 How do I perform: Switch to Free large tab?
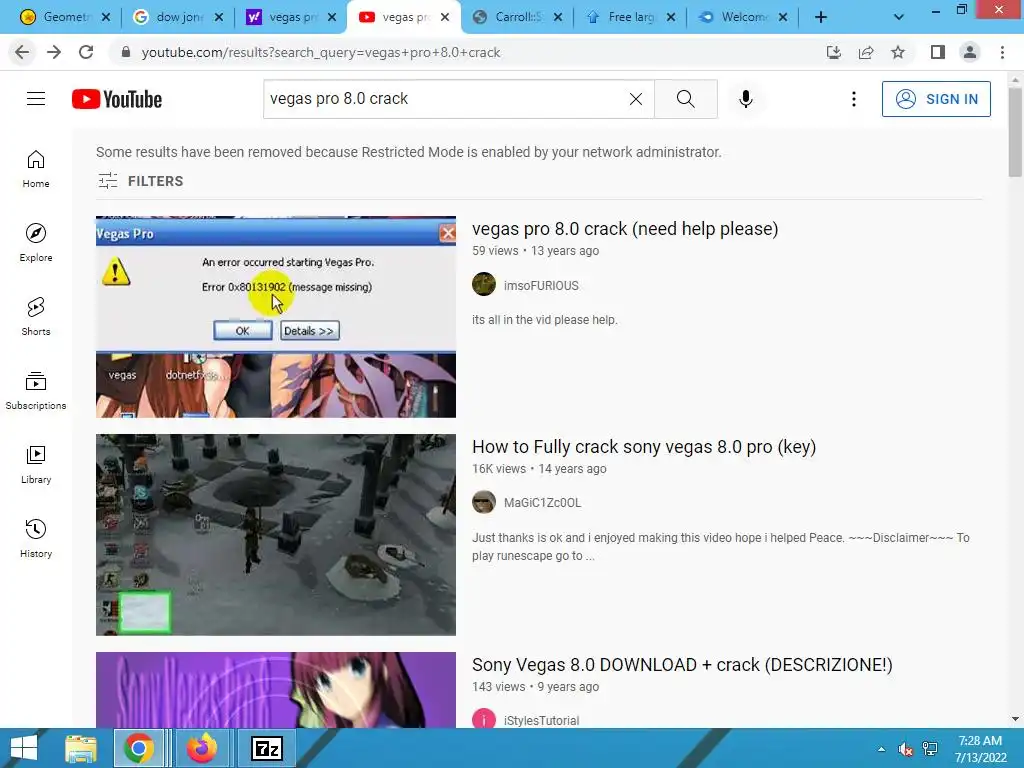(630, 17)
